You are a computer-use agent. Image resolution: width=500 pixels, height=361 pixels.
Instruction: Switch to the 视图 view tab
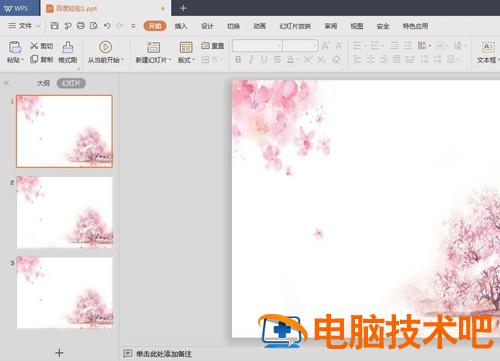click(357, 26)
